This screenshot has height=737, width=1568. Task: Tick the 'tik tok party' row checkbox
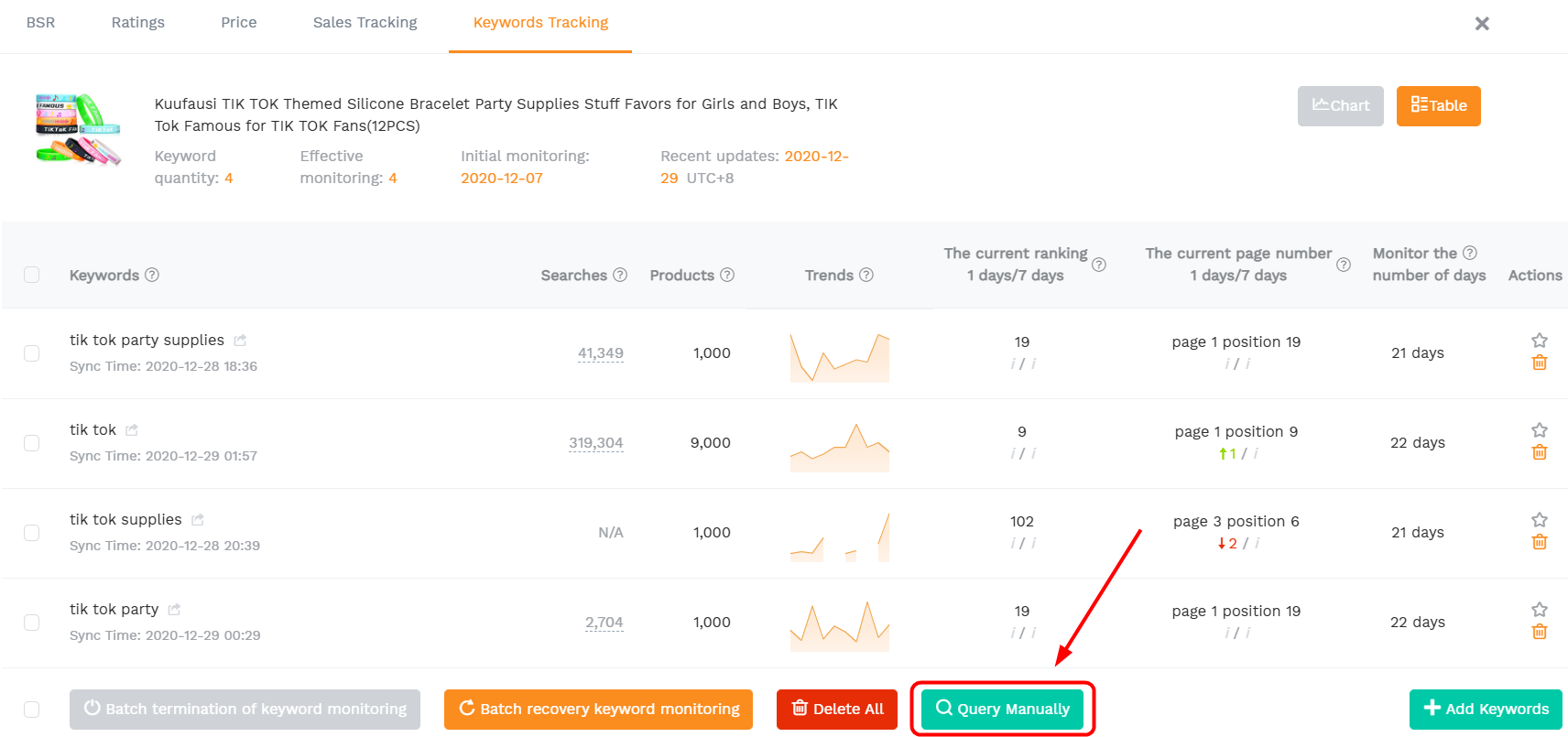32,623
